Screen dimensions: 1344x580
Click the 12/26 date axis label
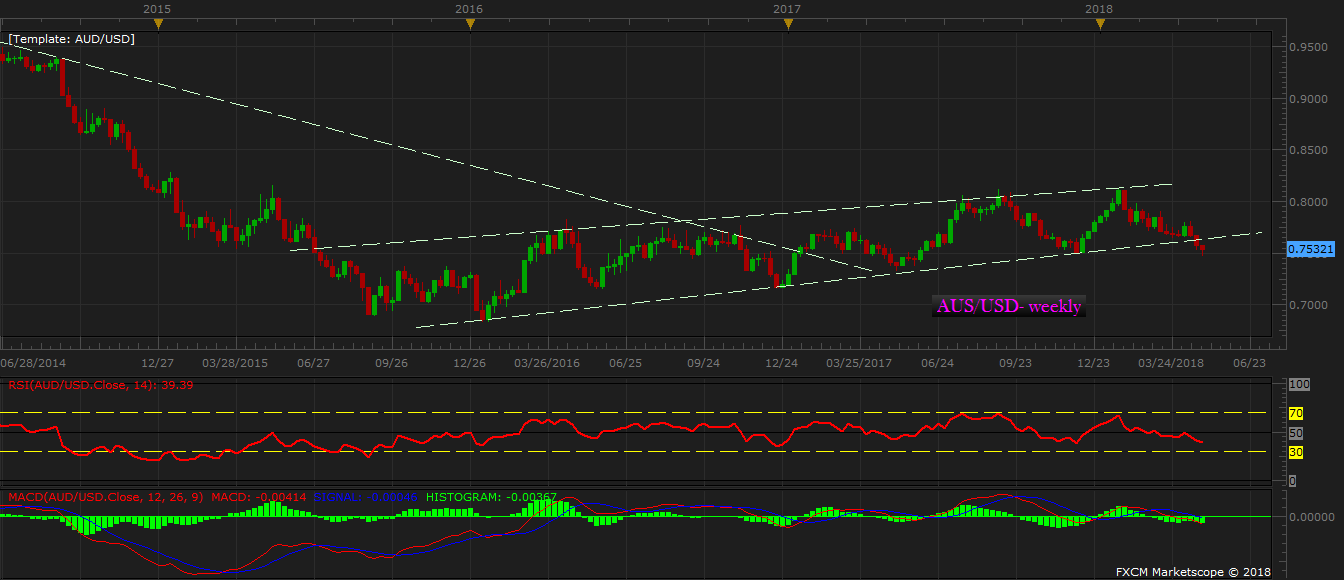pos(470,363)
